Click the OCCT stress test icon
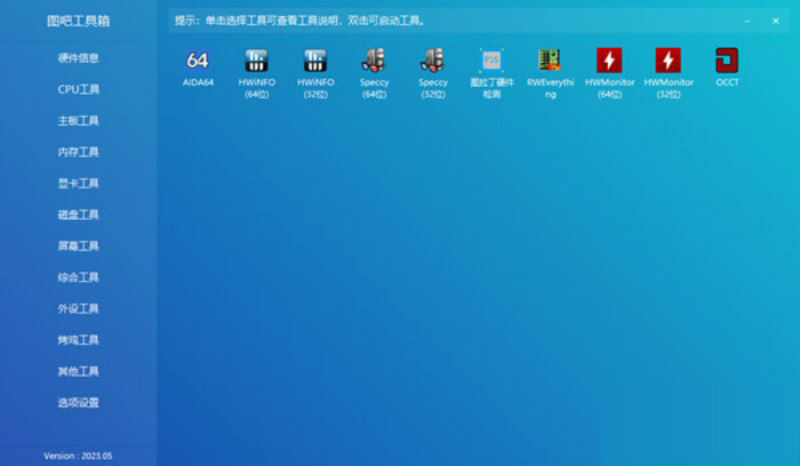This screenshot has width=800, height=466. click(727, 61)
